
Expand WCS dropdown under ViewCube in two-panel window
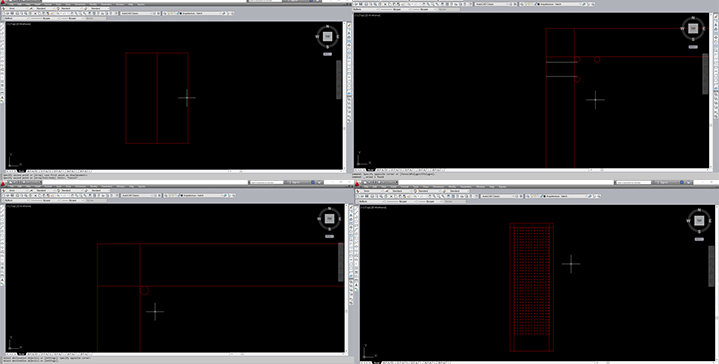tap(327, 54)
